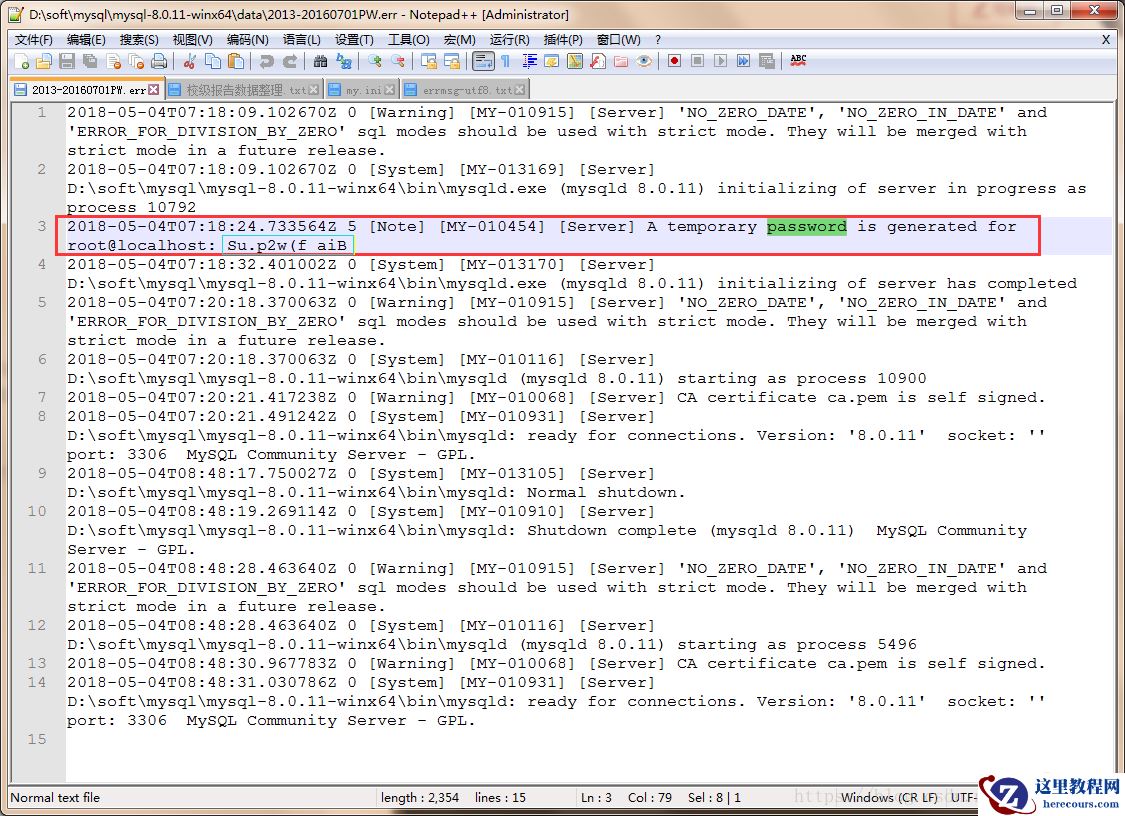
Task: Close the 2013-20160701PW.err tab
Action: (x=155, y=90)
